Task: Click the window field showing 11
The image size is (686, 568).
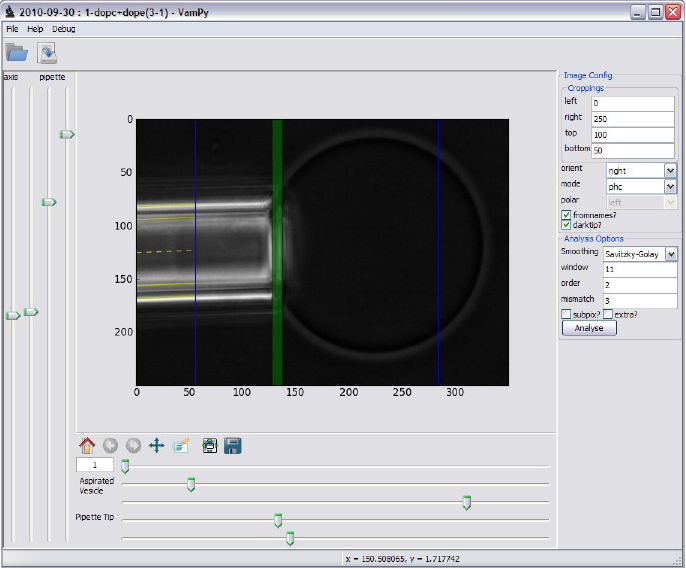Action: (640, 269)
